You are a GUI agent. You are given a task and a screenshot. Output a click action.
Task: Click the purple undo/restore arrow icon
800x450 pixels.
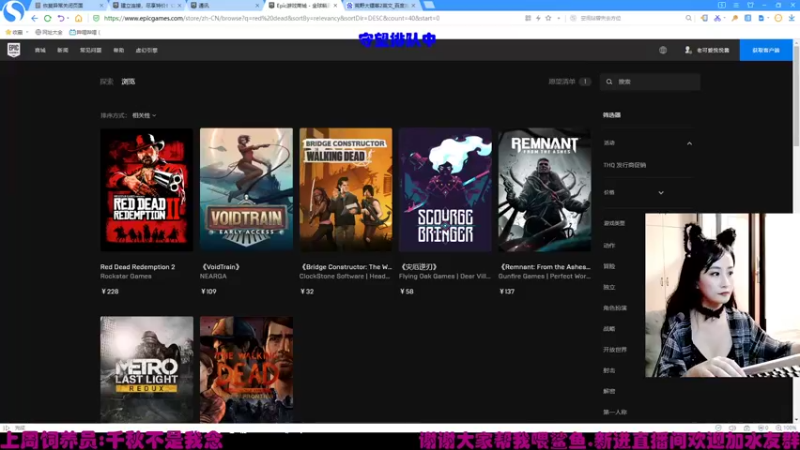(61, 18)
